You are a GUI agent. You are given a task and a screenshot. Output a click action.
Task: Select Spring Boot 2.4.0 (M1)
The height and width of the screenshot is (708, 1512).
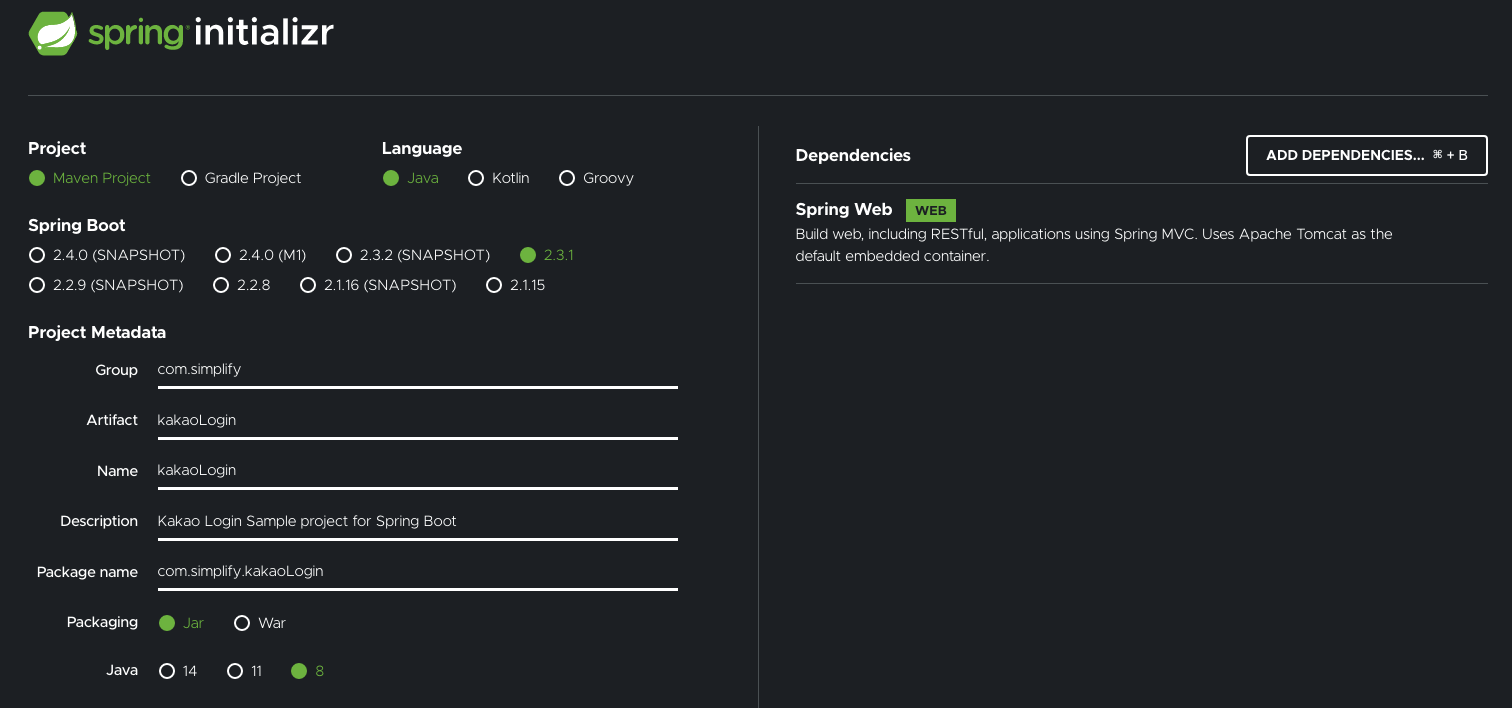[x=223, y=255]
